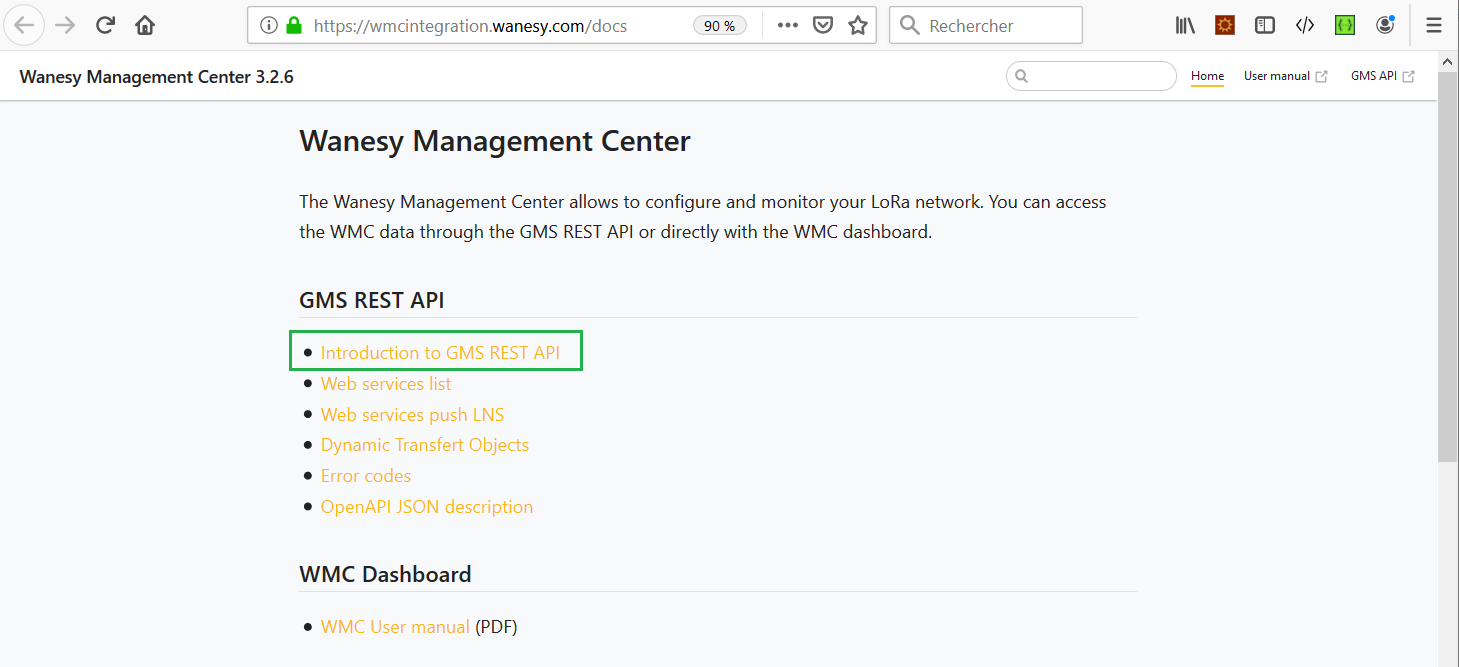The width and height of the screenshot is (1459, 667).
Task: Open the Firefox account avatar icon
Action: point(1385,26)
